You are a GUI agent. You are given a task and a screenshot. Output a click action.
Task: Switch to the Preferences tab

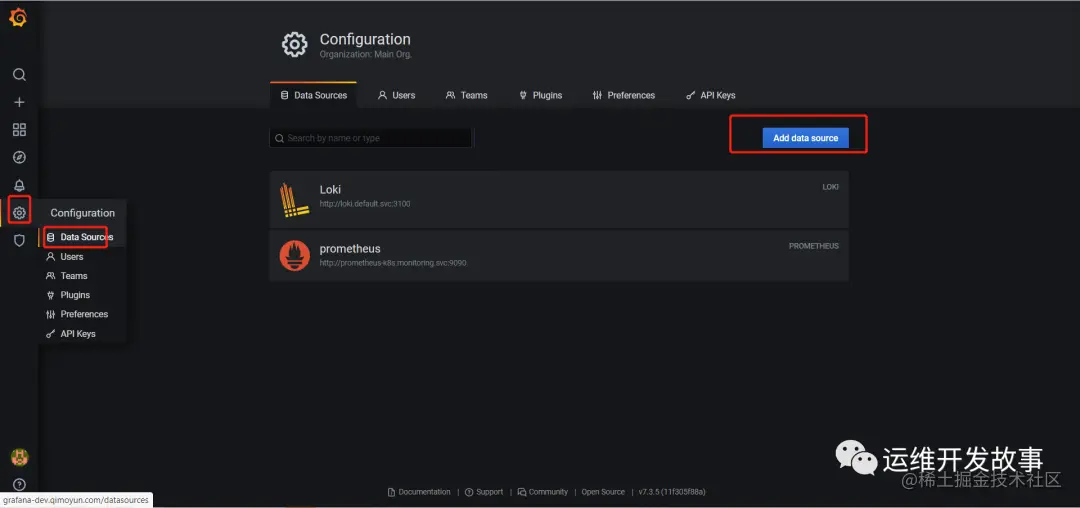tap(624, 95)
